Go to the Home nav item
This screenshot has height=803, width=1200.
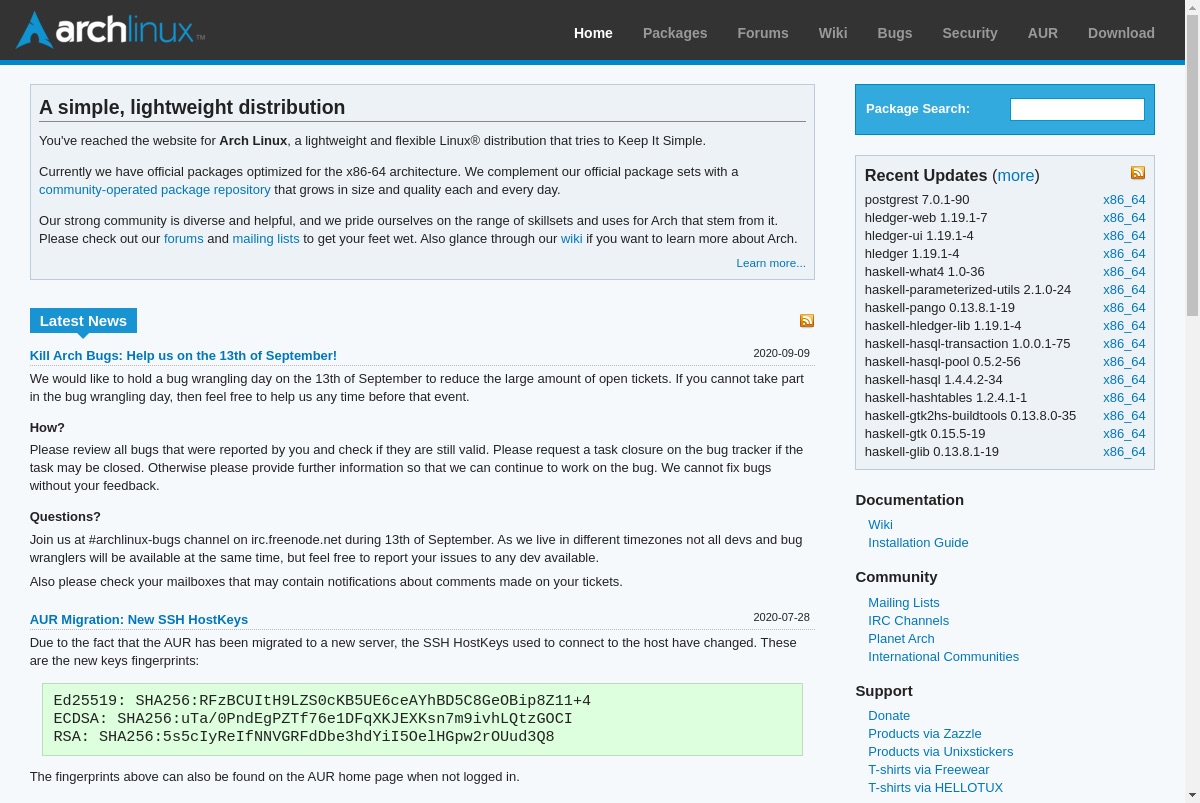[593, 33]
